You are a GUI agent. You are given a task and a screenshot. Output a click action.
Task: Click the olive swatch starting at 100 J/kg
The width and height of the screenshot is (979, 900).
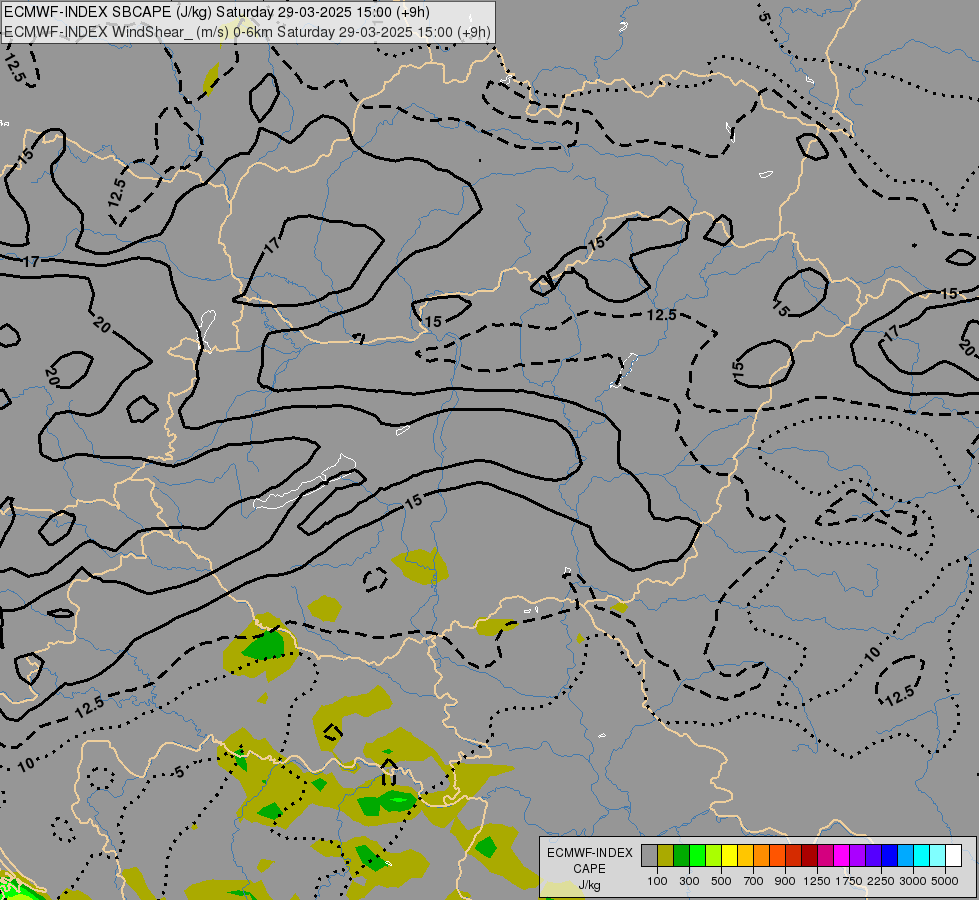[666, 855]
